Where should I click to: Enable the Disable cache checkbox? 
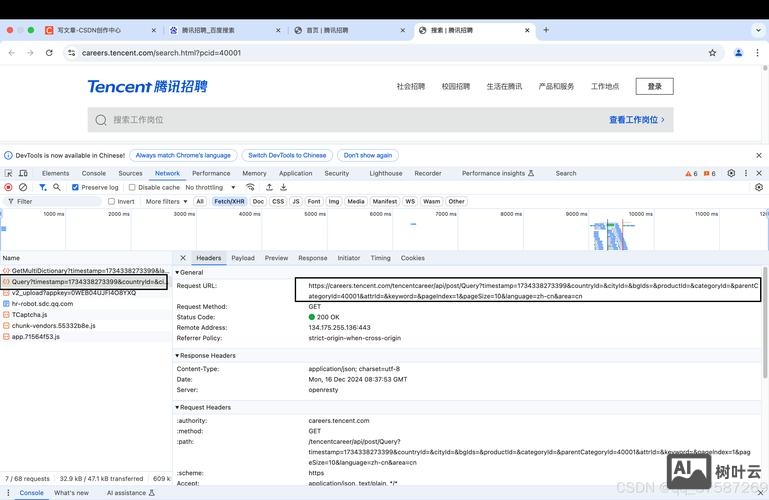coord(132,187)
